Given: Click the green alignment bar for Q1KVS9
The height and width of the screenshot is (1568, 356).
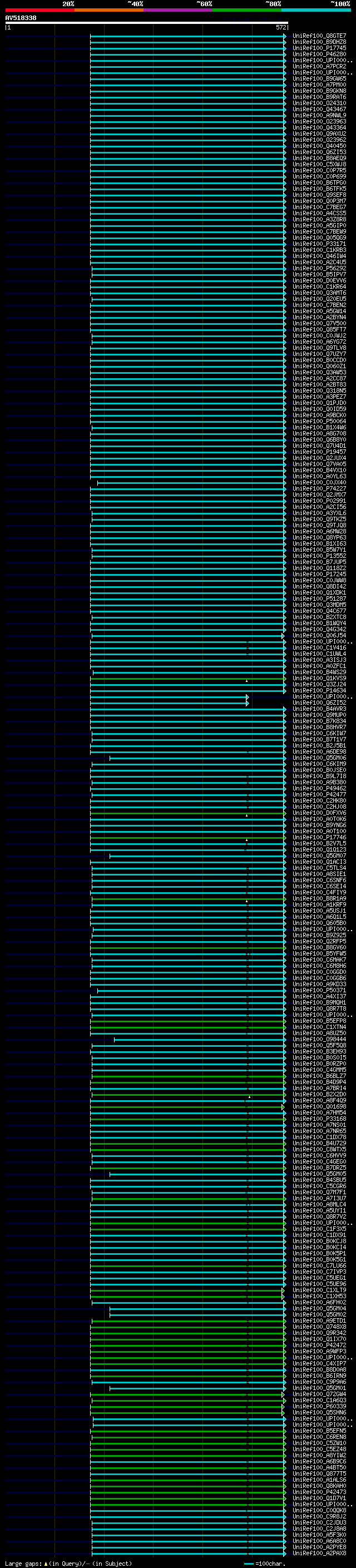Looking at the screenshot, I should point(188,679).
